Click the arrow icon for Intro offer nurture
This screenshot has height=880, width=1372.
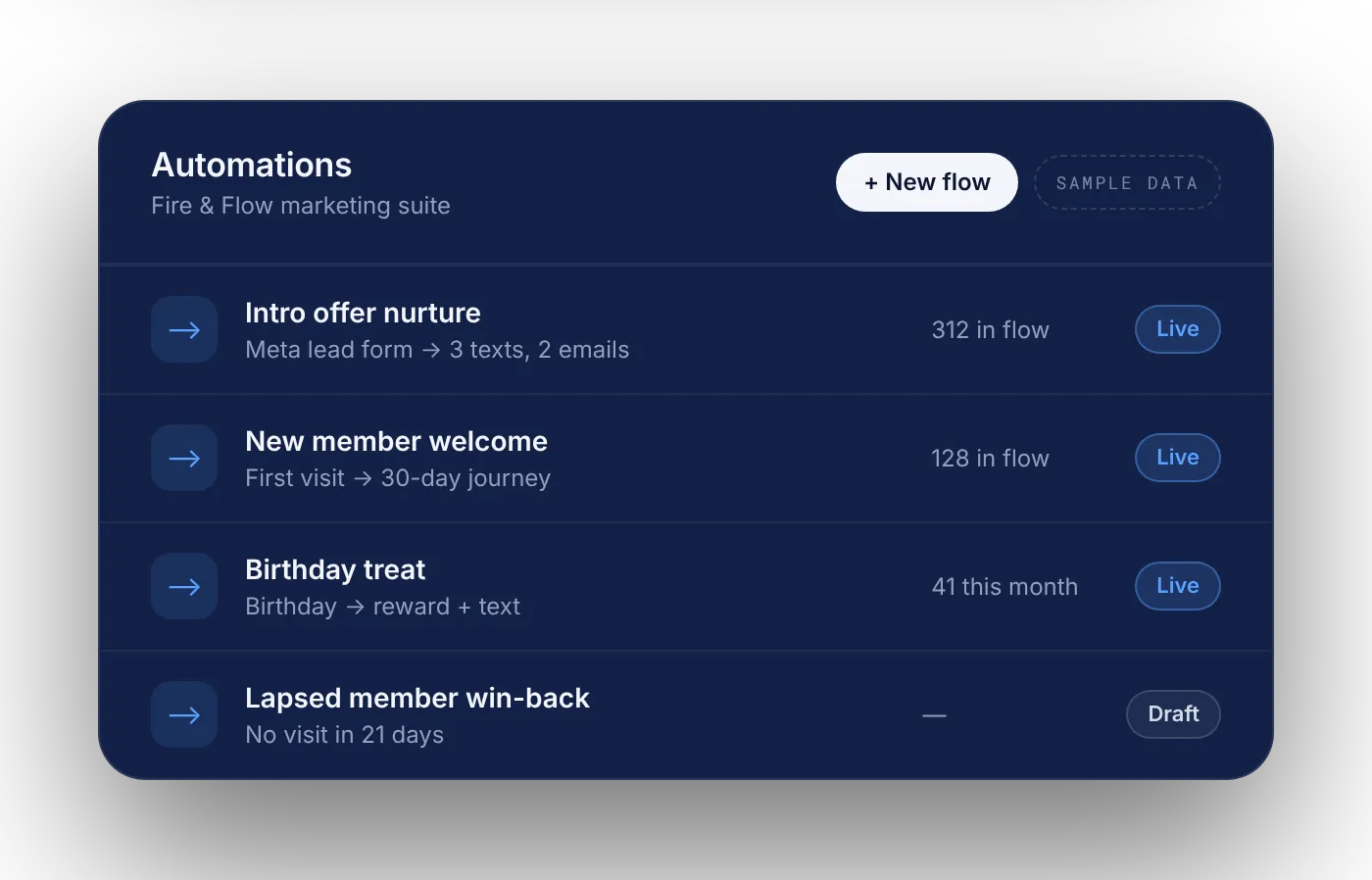[184, 329]
